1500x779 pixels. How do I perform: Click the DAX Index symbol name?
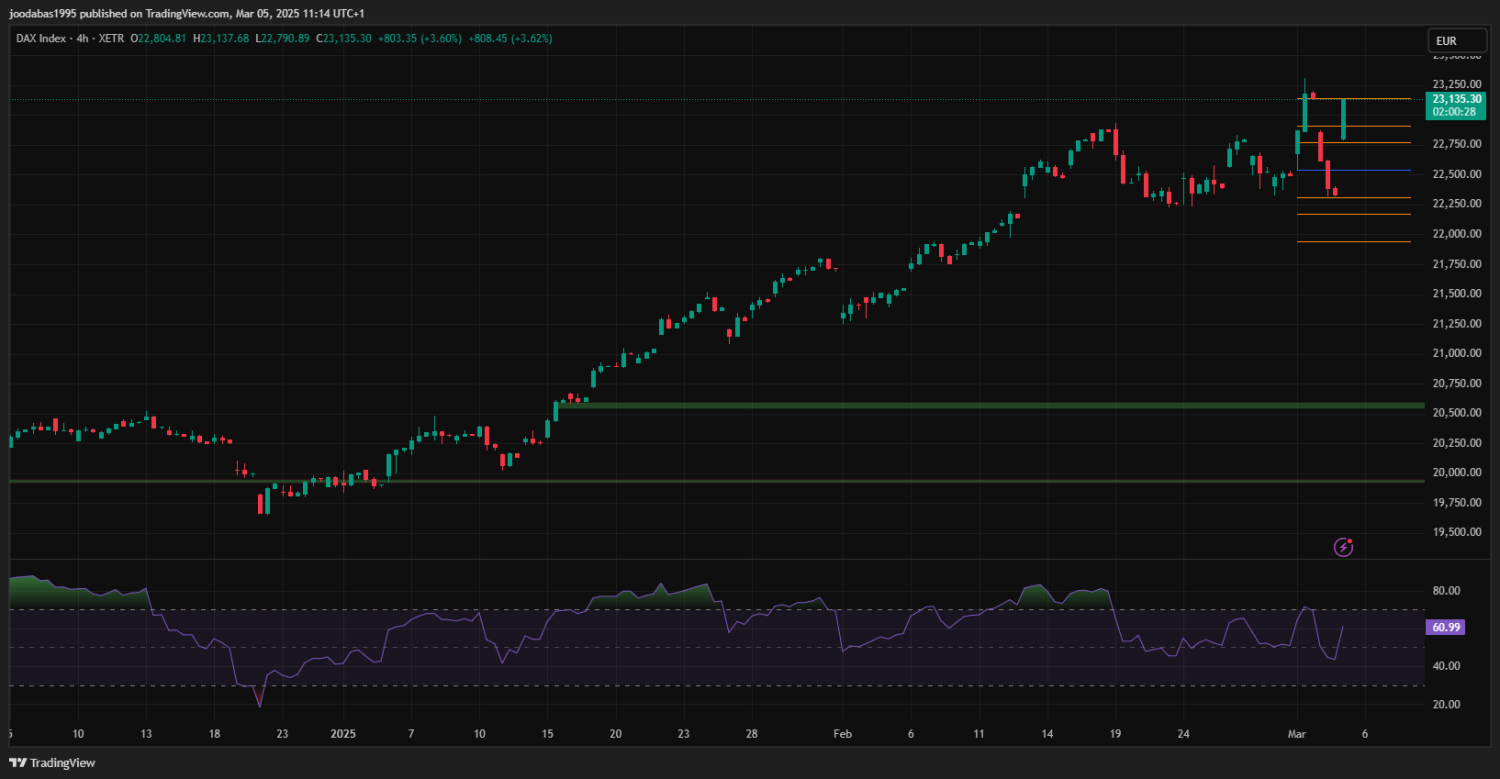42,38
